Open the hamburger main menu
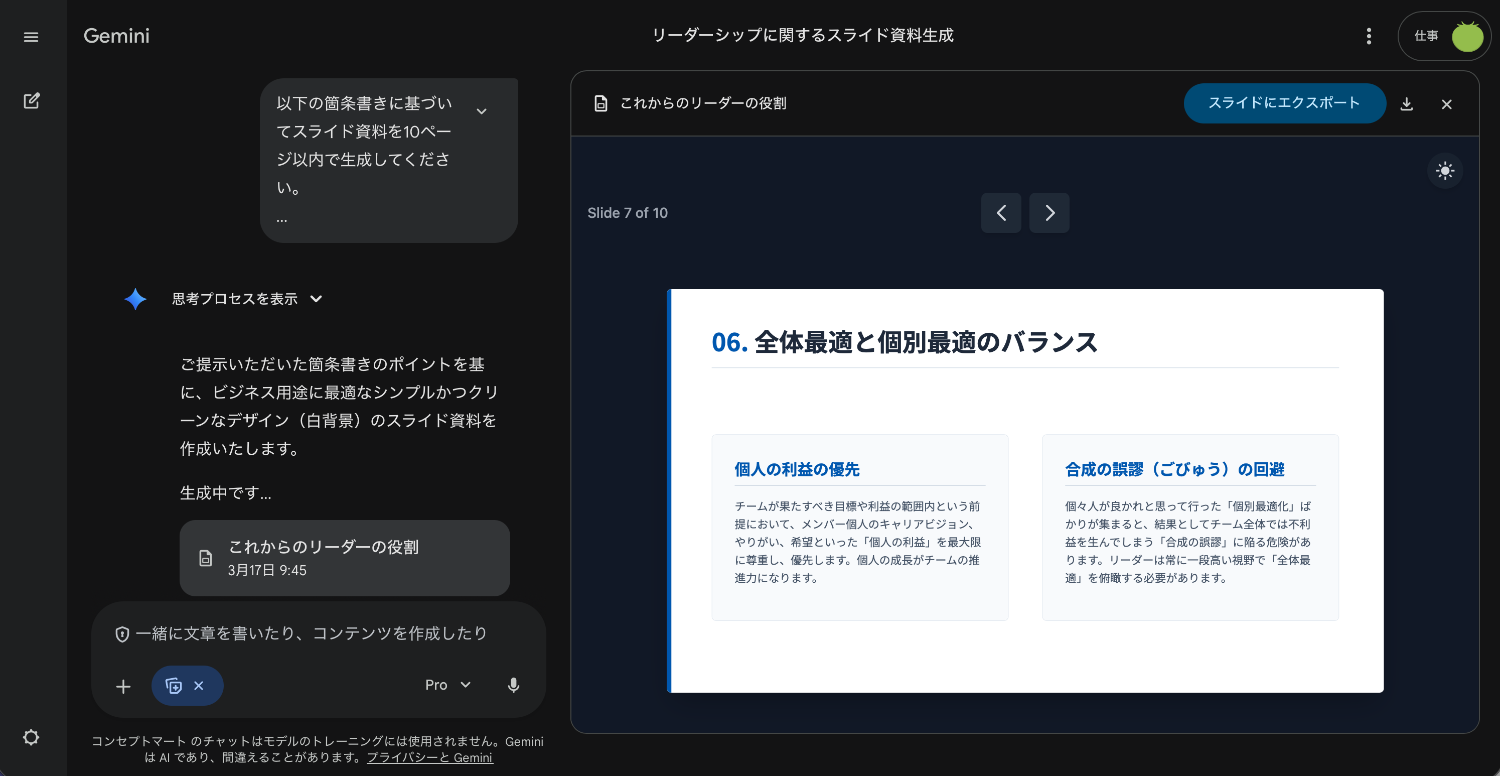Image resolution: width=1500 pixels, height=776 pixels. (x=31, y=37)
